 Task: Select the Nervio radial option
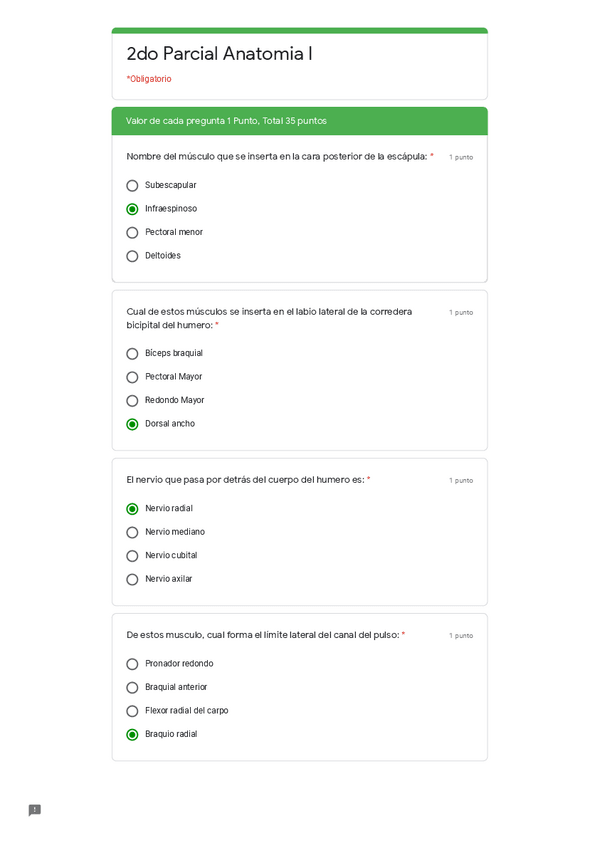[x=132, y=509]
